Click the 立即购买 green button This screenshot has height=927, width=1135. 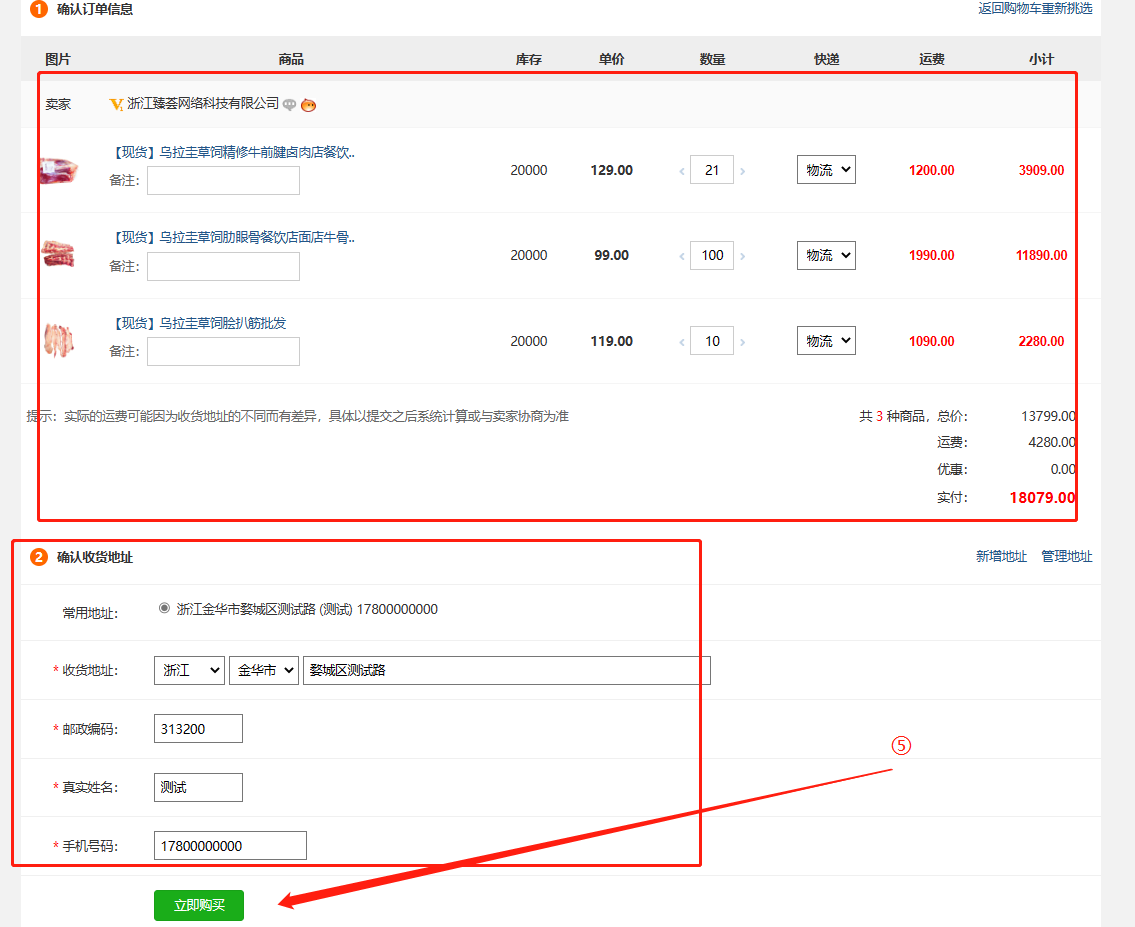pos(199,905)
